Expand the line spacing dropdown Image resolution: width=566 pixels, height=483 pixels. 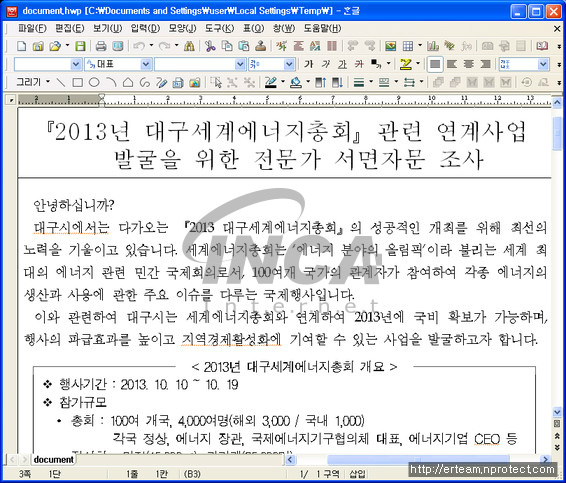(543, 64)
